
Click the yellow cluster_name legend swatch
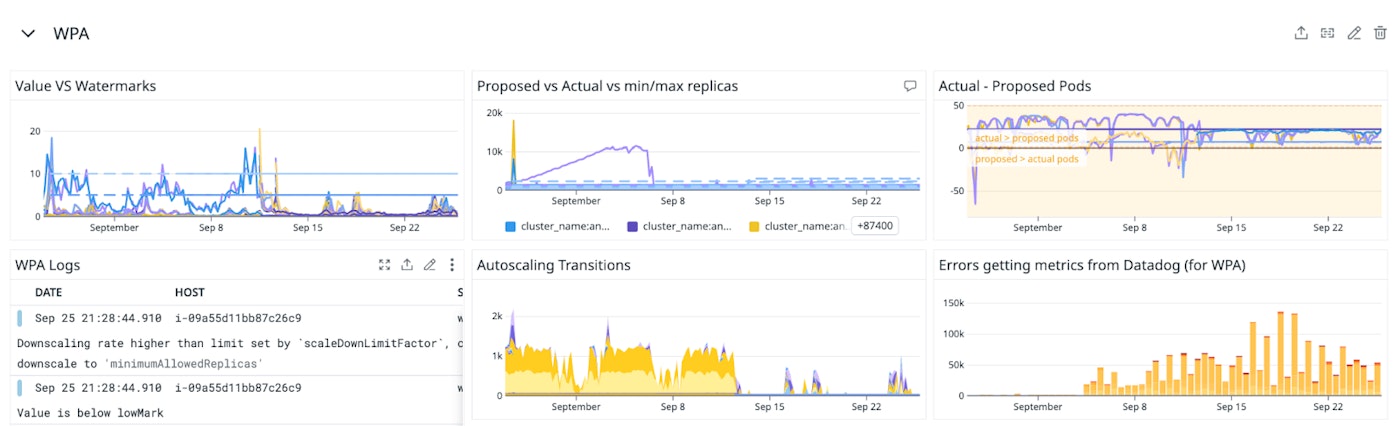(x=754, y=226)
